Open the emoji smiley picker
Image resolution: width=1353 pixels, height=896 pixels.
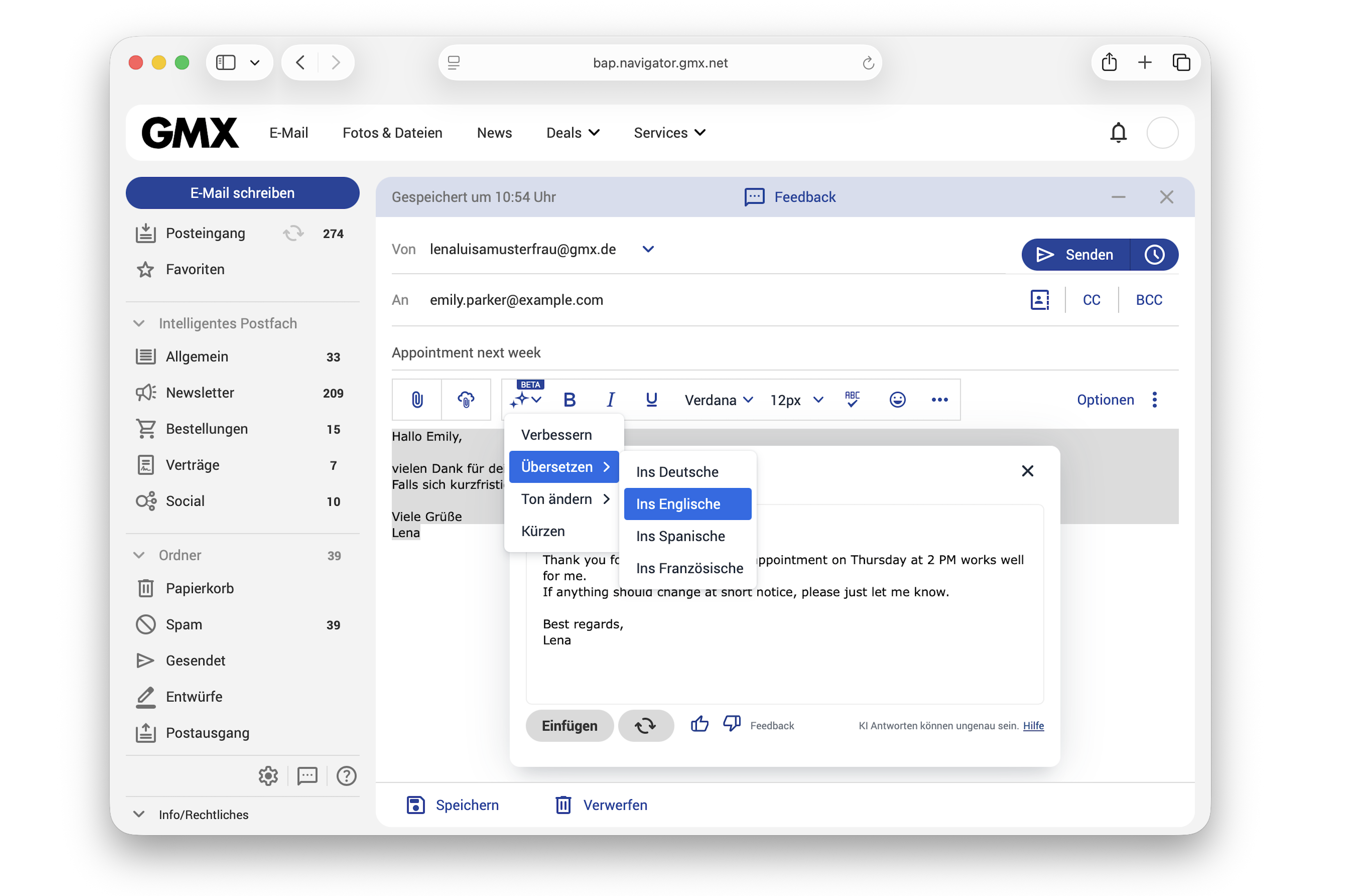point(898,399)
